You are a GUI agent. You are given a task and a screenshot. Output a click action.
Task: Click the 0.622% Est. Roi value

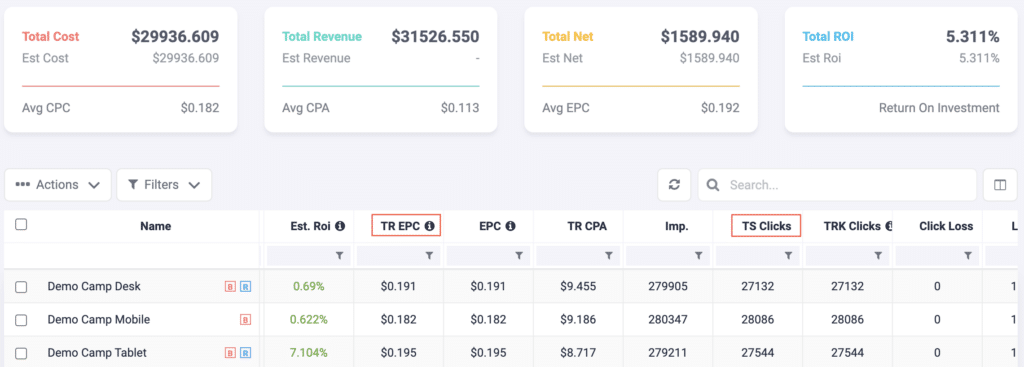point(308,319)
